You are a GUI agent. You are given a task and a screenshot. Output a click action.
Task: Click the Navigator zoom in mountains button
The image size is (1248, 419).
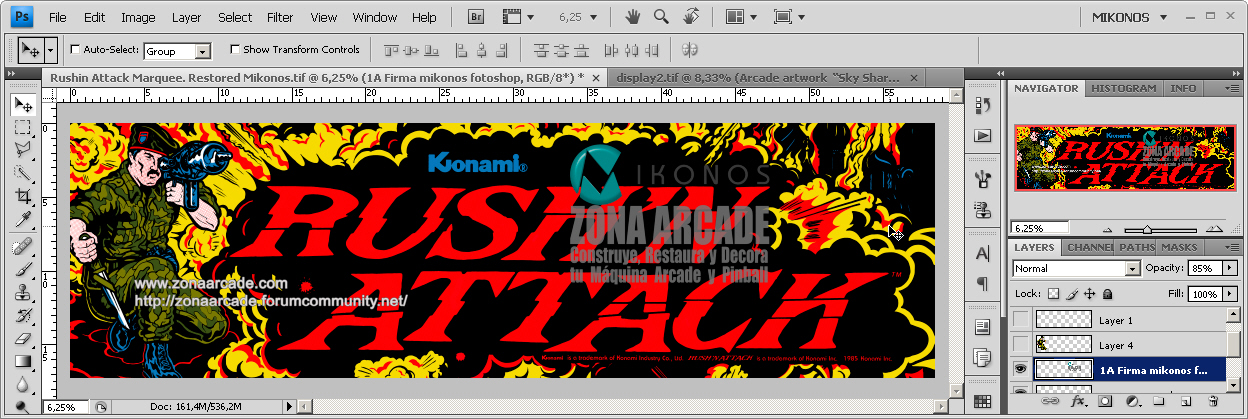(1212, 228)
